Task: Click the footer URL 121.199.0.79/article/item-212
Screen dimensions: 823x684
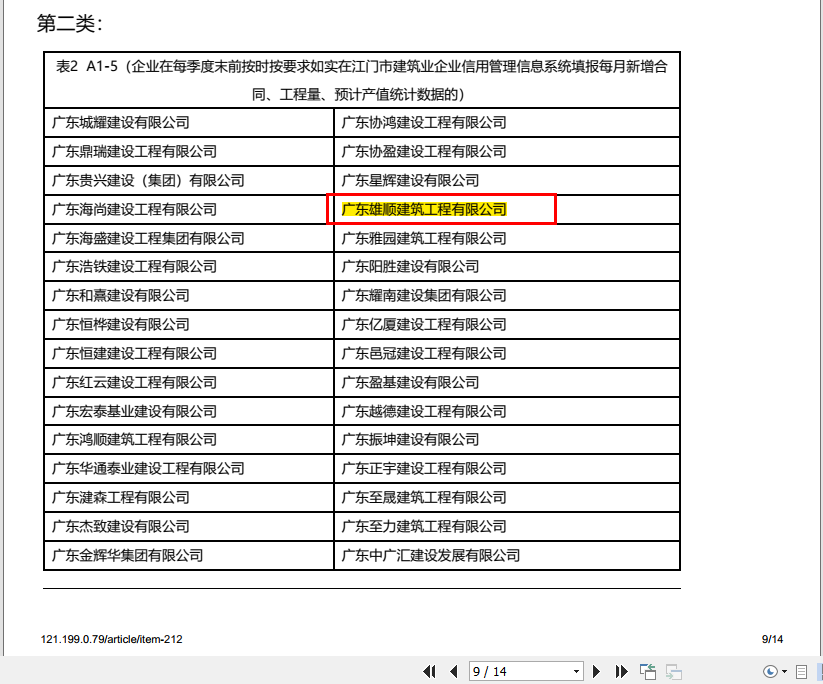Action: [111, 639]
